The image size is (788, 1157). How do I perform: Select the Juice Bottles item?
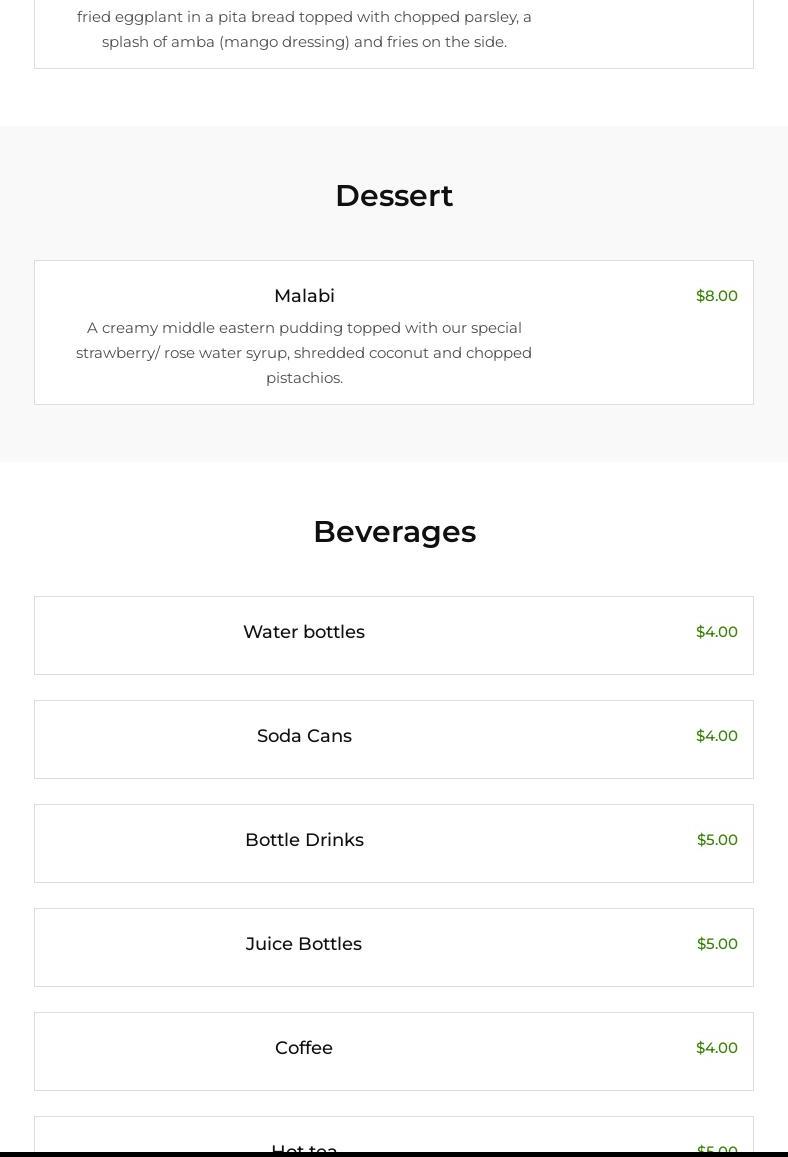point(304,944)
